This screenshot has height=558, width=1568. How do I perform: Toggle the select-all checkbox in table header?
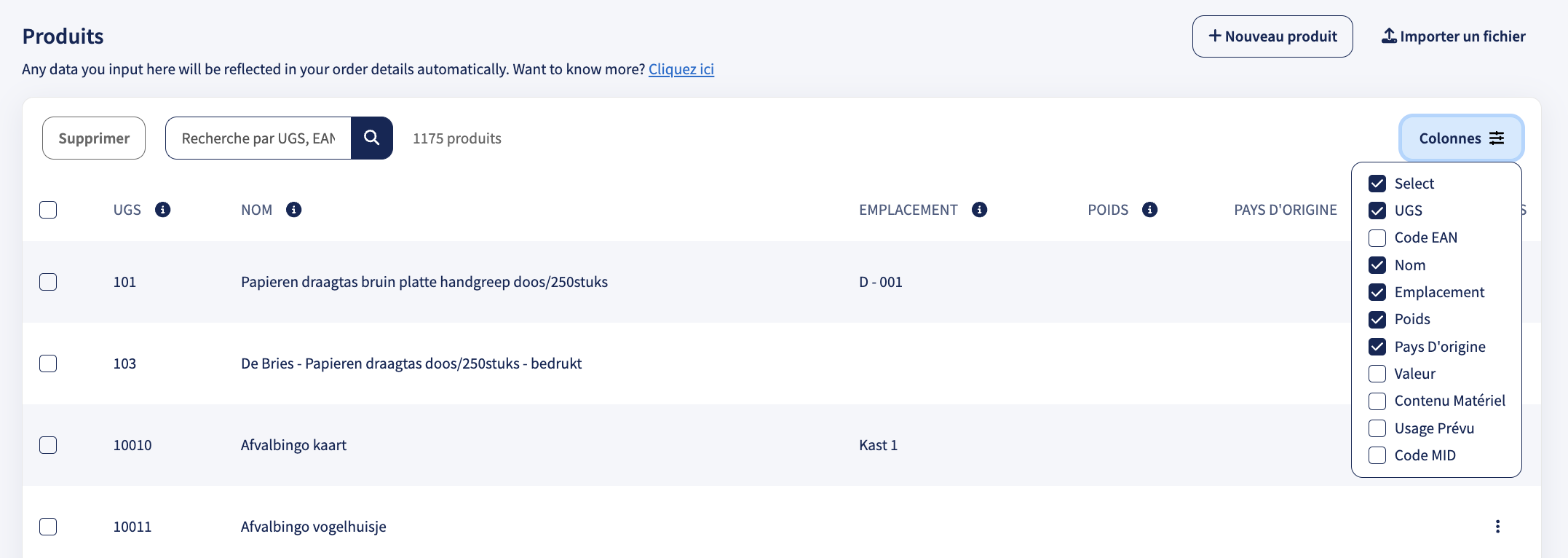tap(48, 210)
